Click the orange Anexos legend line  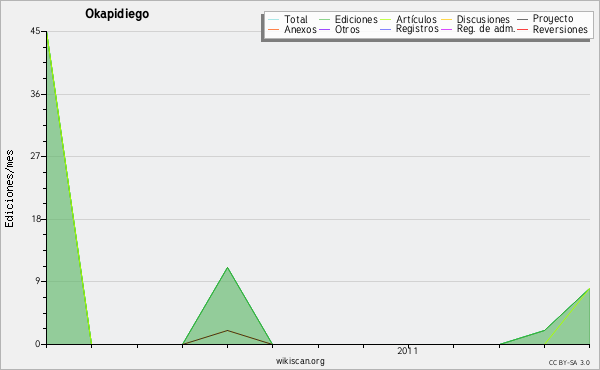(x=274, y=30)
